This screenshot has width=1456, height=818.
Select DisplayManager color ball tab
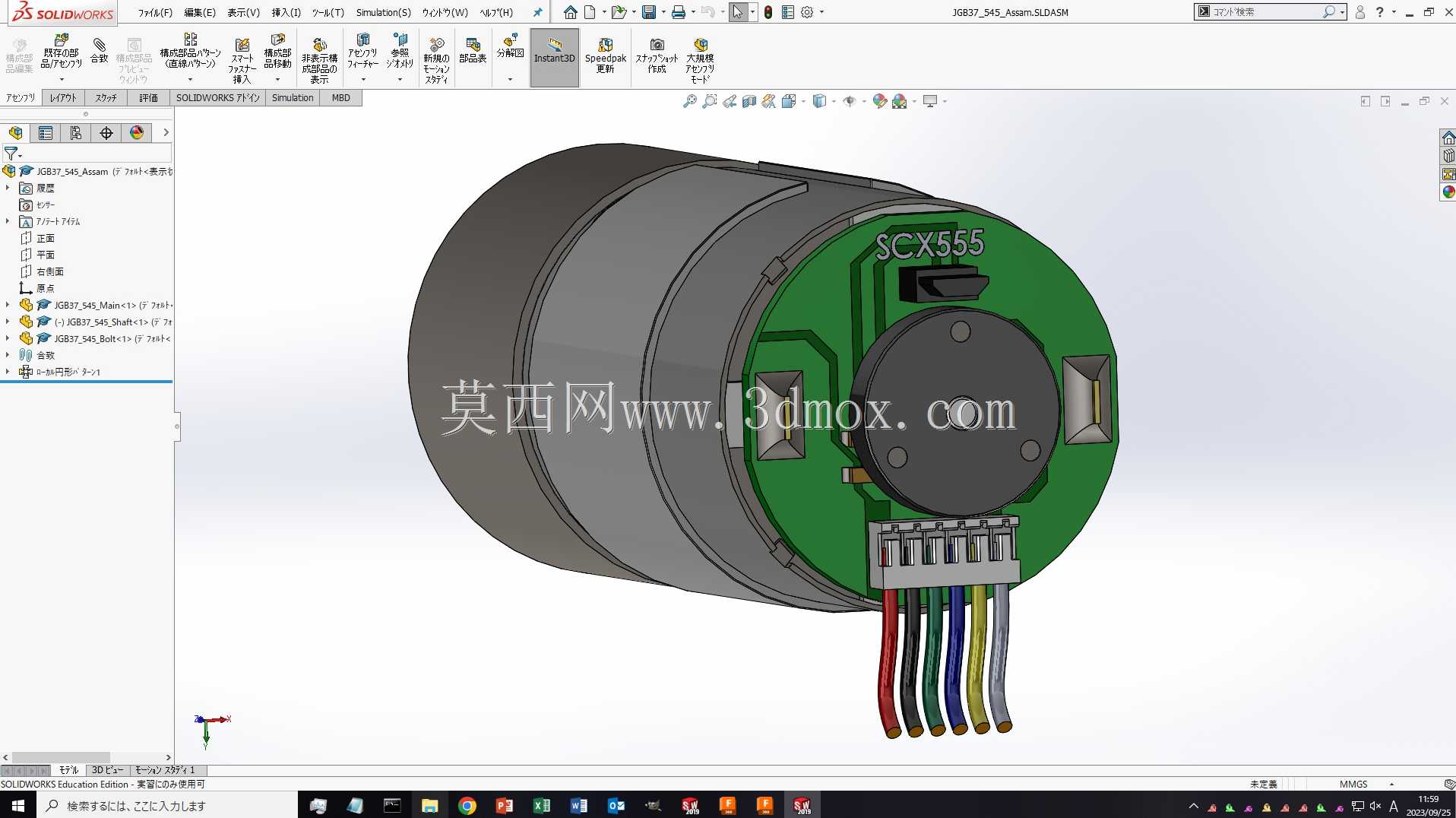137,133
